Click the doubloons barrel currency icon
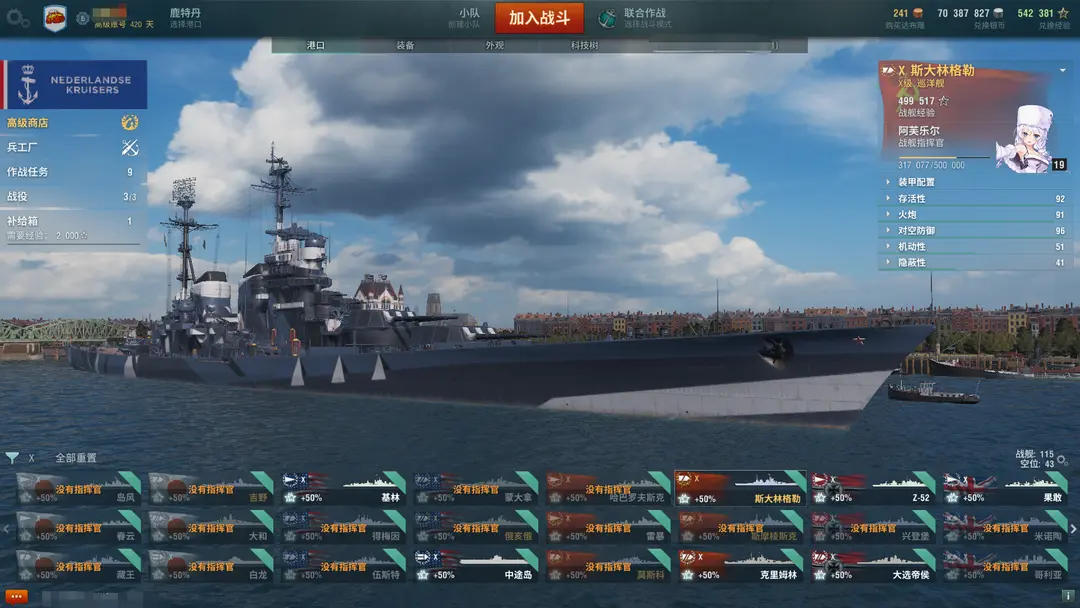 point(918,13)
